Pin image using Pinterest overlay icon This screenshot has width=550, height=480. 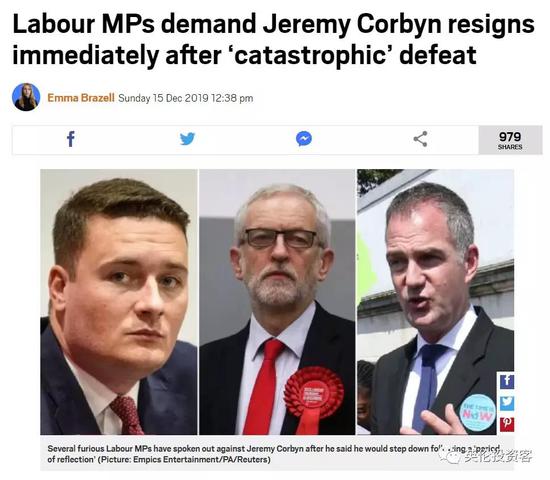(507, 425)
